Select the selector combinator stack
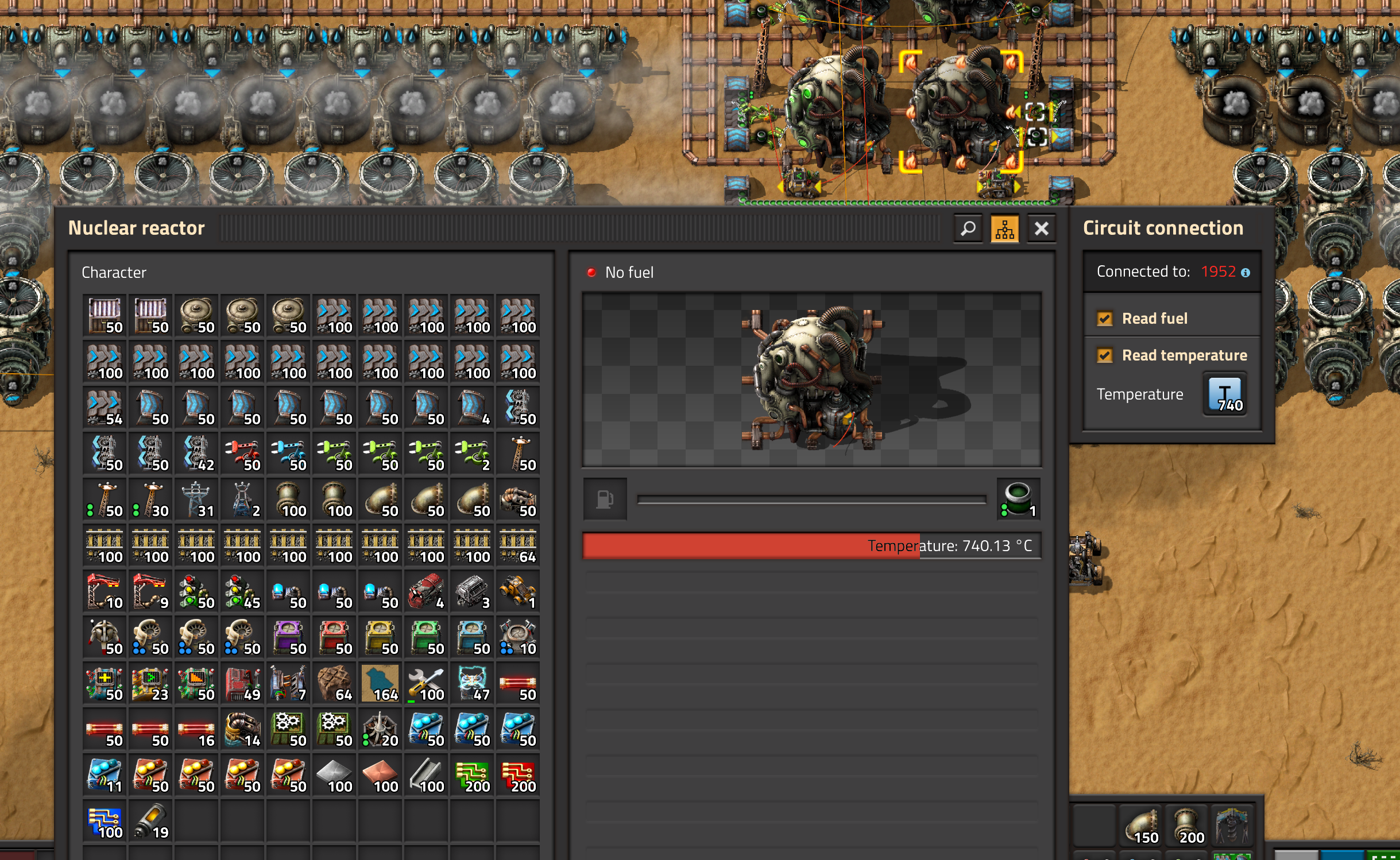The image size is (1400, 860). (196, 683)
